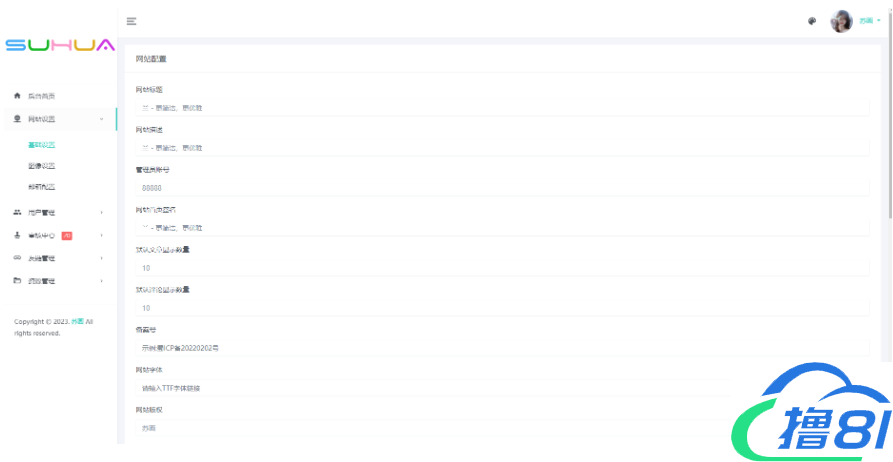Click the home icon in sidebar

point(17,96)
